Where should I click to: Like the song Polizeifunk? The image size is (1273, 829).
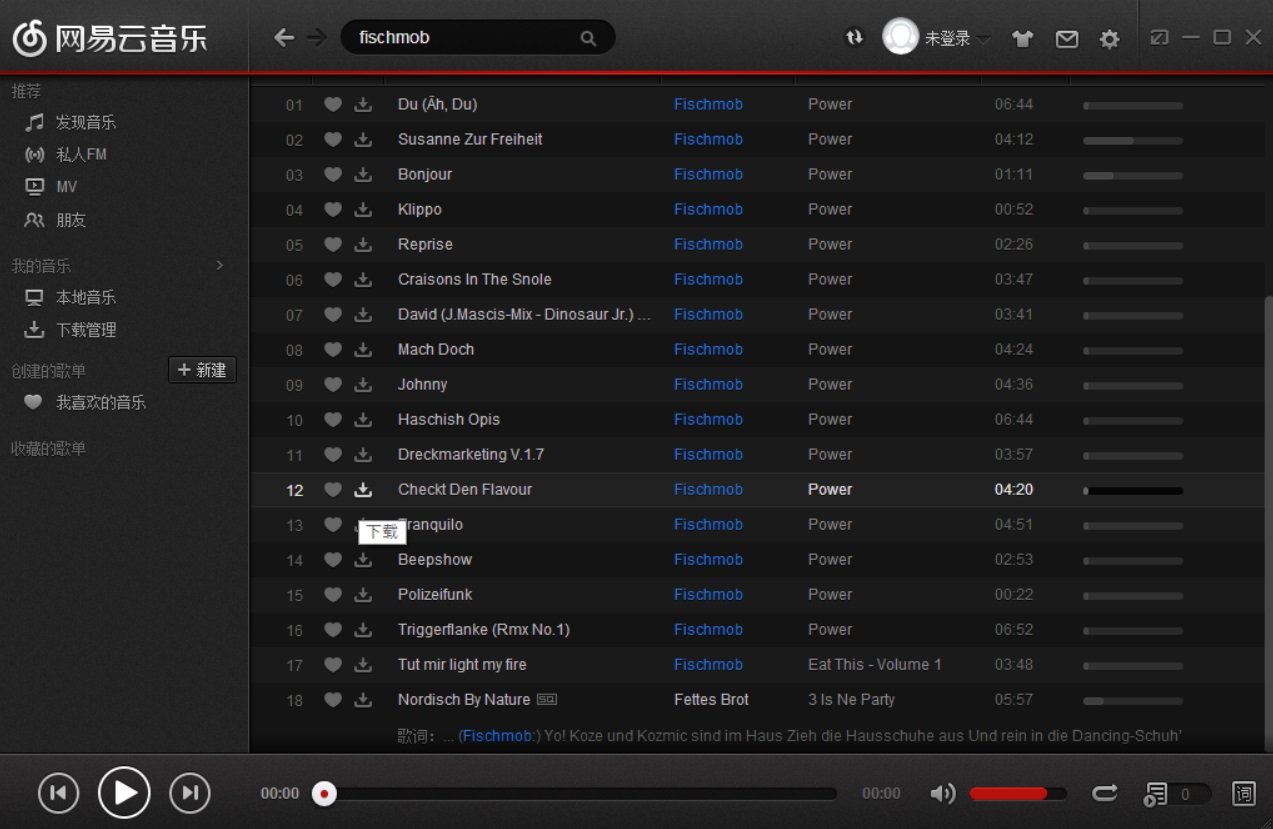tap(333, 594)
